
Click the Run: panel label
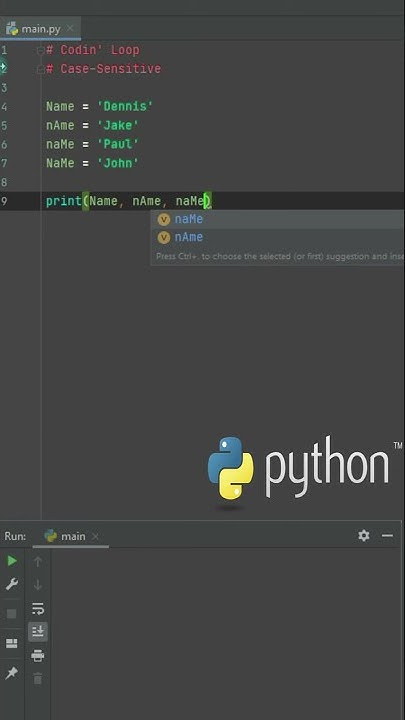pyautogui.click(x=15, y=536)
